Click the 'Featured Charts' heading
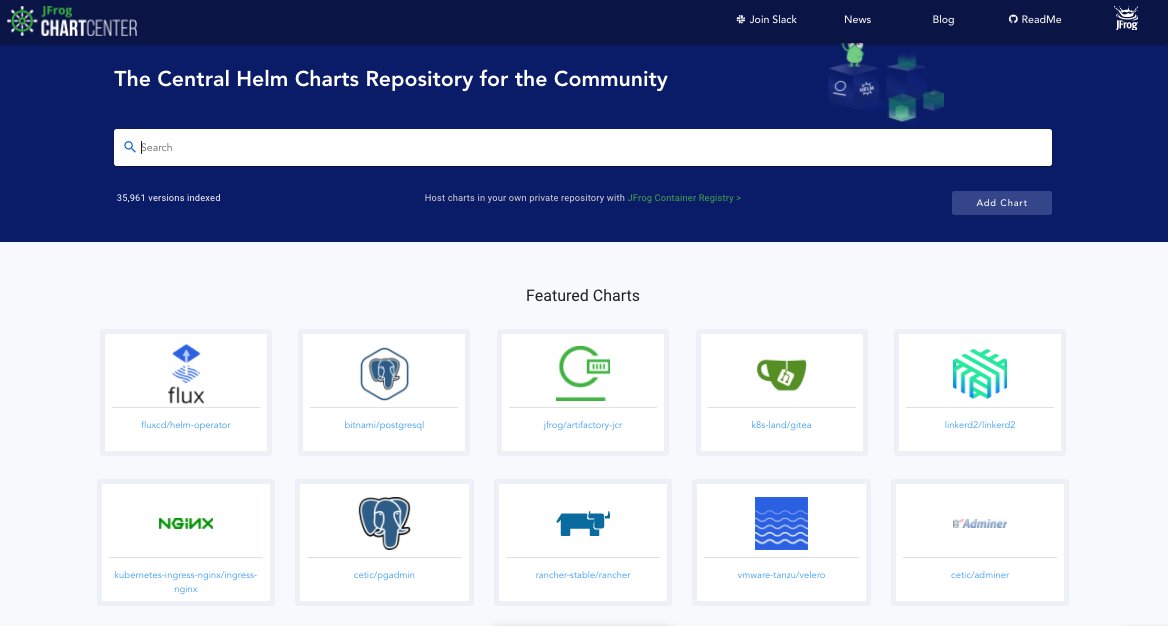The height and width of the screenshot is (626, 1168). [583, 296]
